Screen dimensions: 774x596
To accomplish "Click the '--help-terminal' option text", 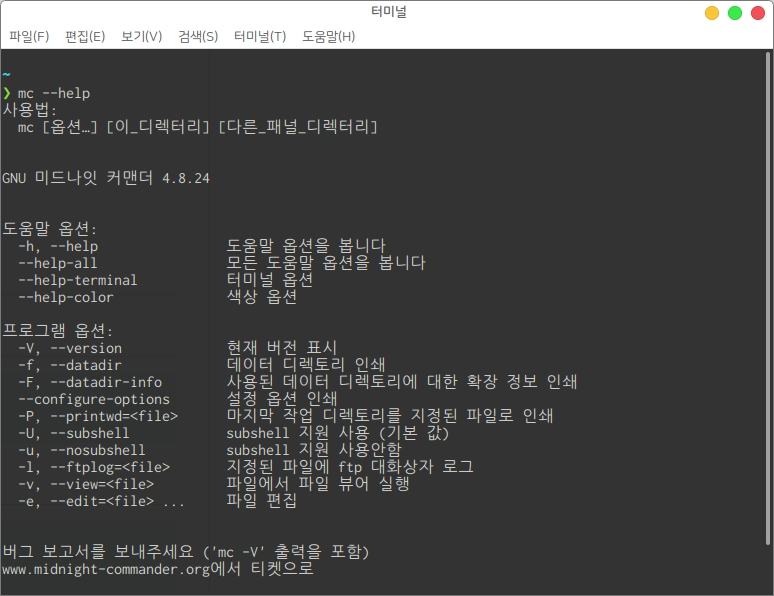I will tap(77, 280).
